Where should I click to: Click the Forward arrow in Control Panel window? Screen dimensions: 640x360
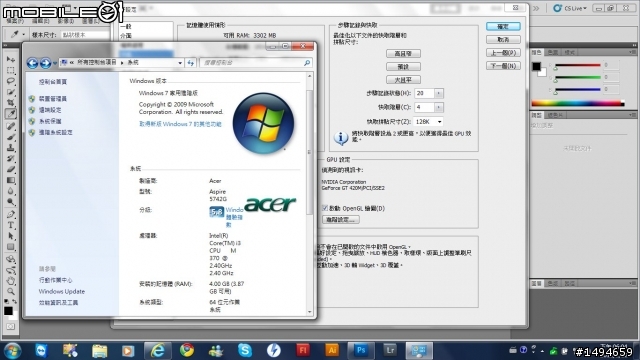click(x=45, y=63)
